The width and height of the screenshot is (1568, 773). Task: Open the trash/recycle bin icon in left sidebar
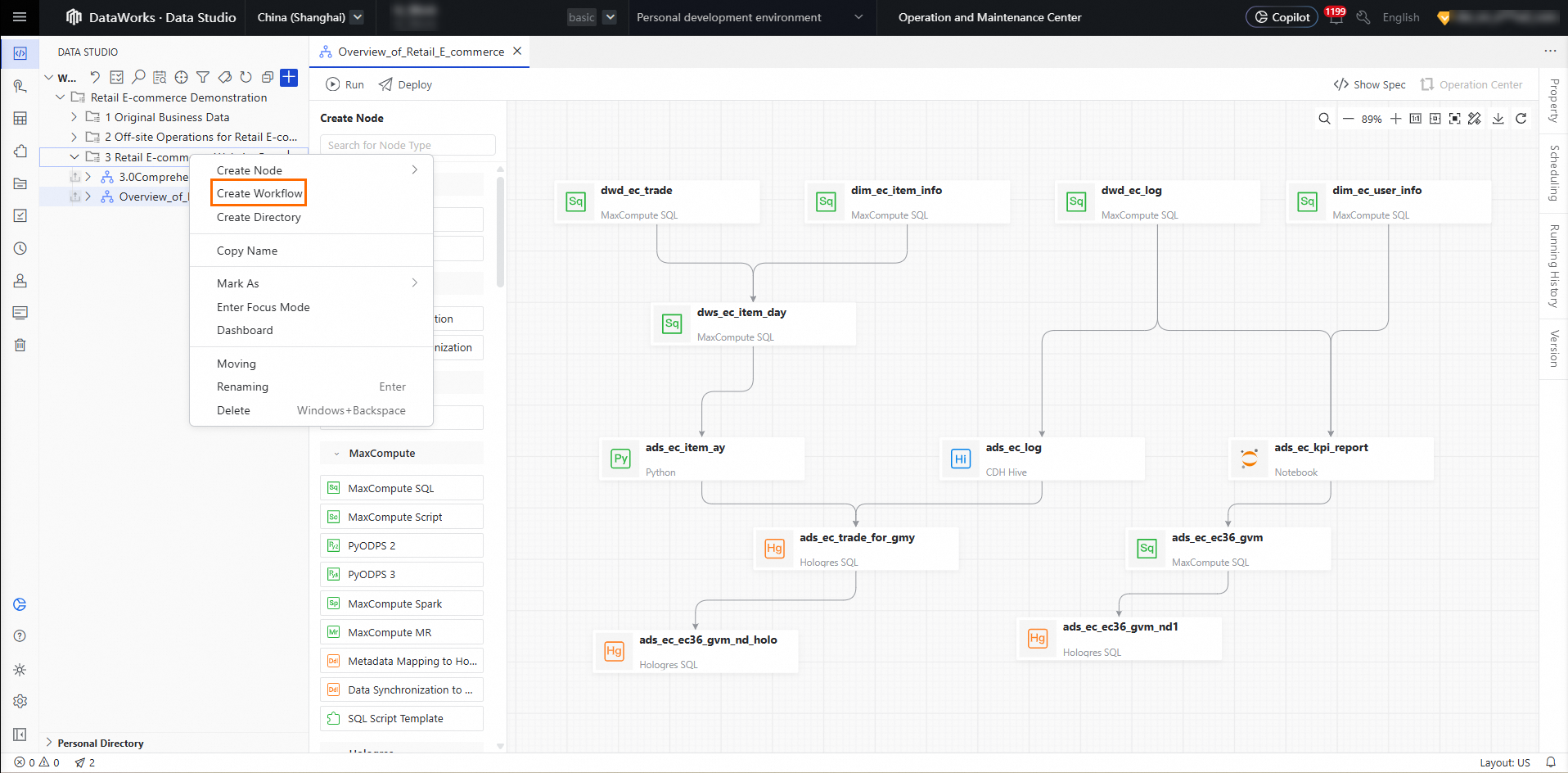pyautogui.click(x=20, y=345)
